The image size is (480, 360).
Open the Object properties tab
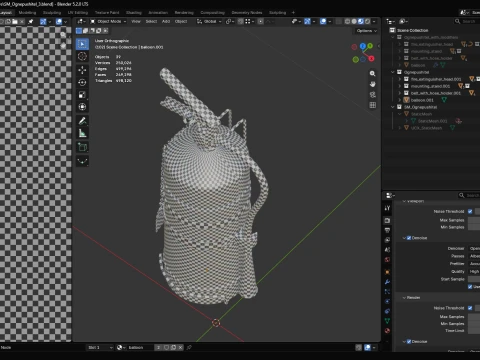coord(387,272)
